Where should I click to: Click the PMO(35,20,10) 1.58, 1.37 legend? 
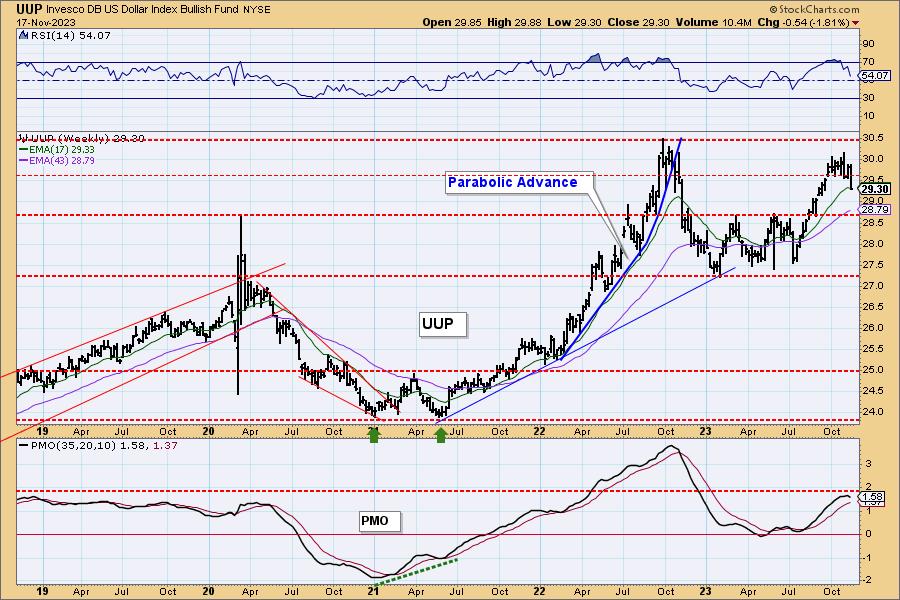tap(98, 445)
